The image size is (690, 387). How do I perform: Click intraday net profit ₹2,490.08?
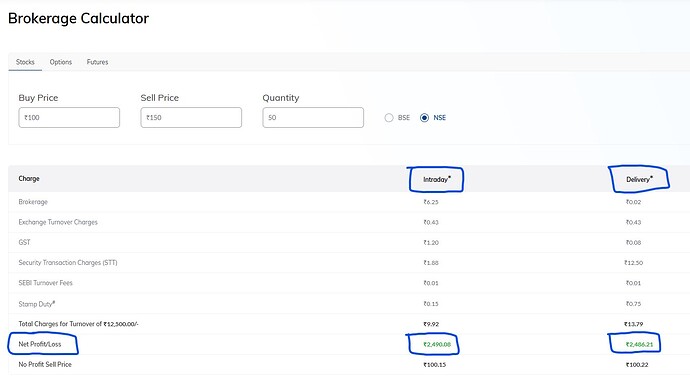point(437,344)
